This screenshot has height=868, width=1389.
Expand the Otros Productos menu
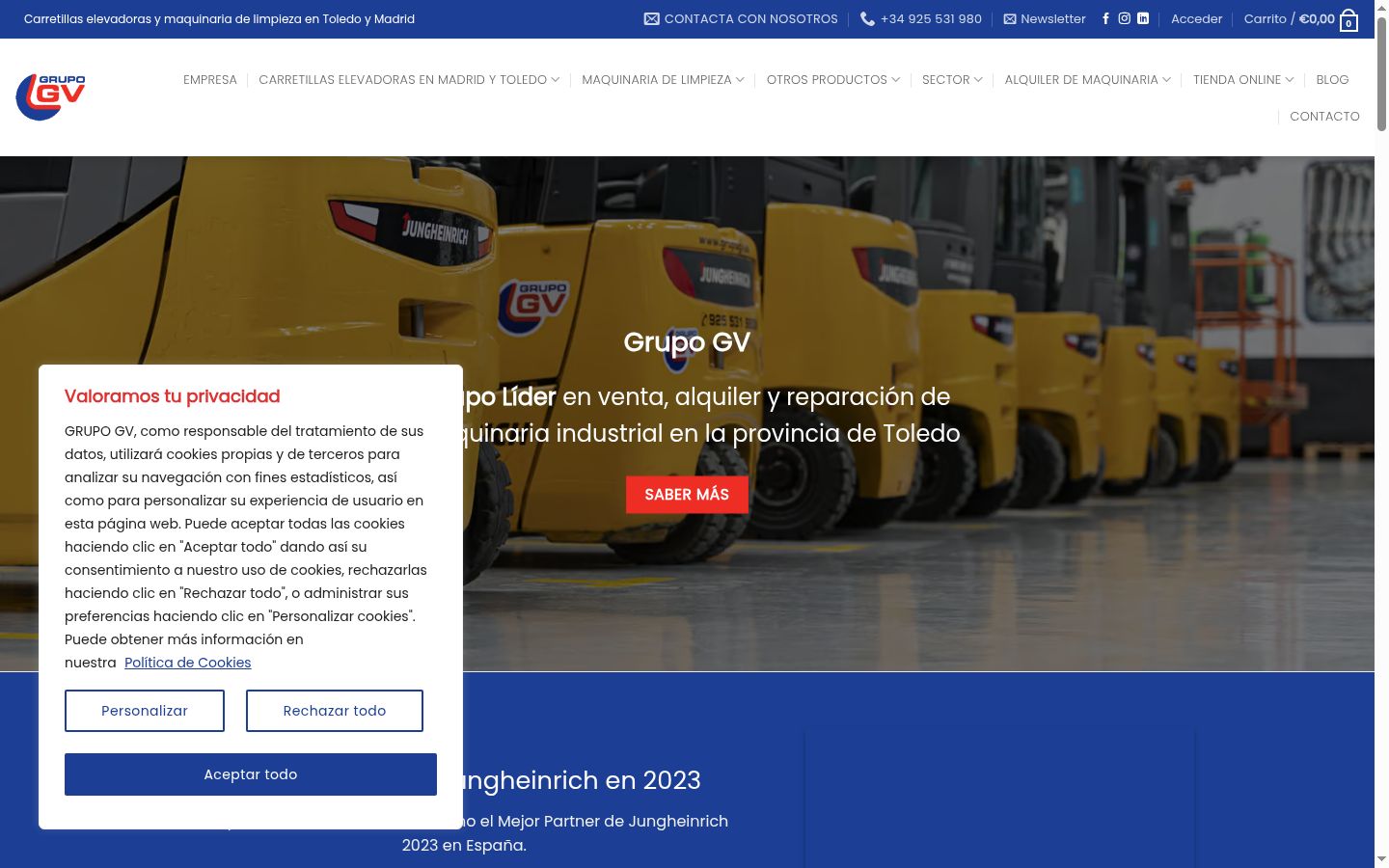click(833, 79)
